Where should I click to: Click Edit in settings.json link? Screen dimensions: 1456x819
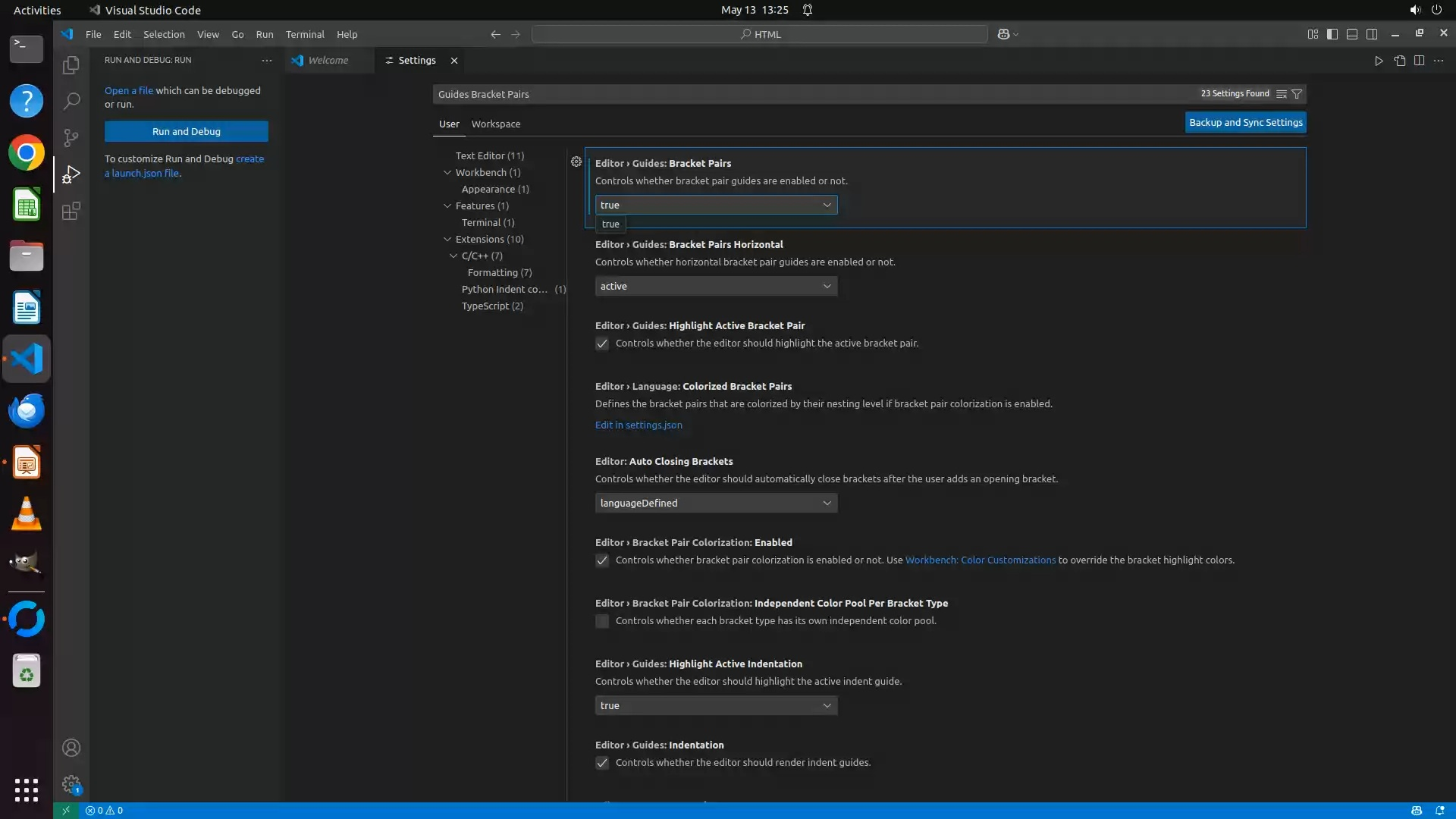pos(638,425)
